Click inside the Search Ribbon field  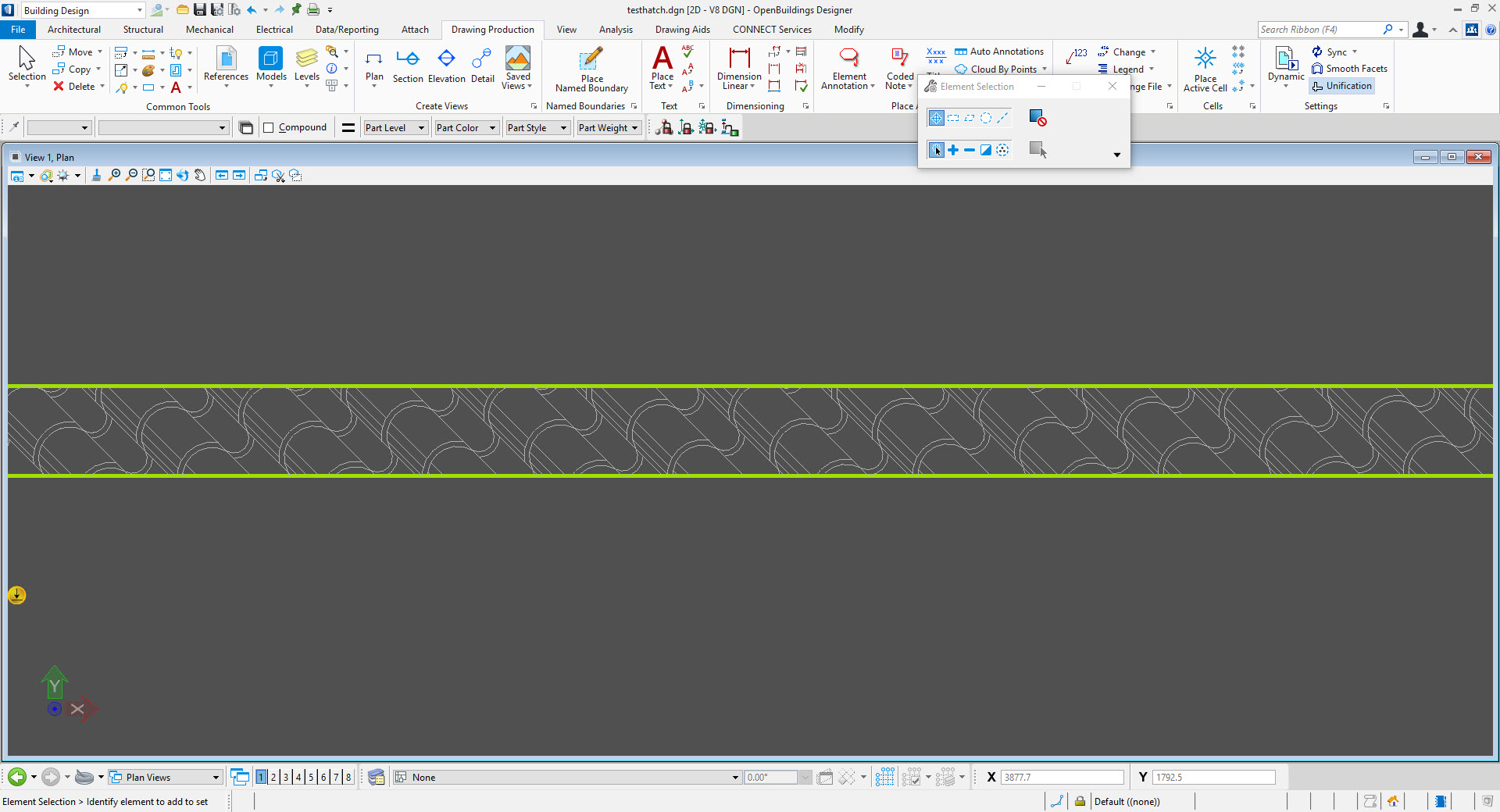coord(1320,30)
